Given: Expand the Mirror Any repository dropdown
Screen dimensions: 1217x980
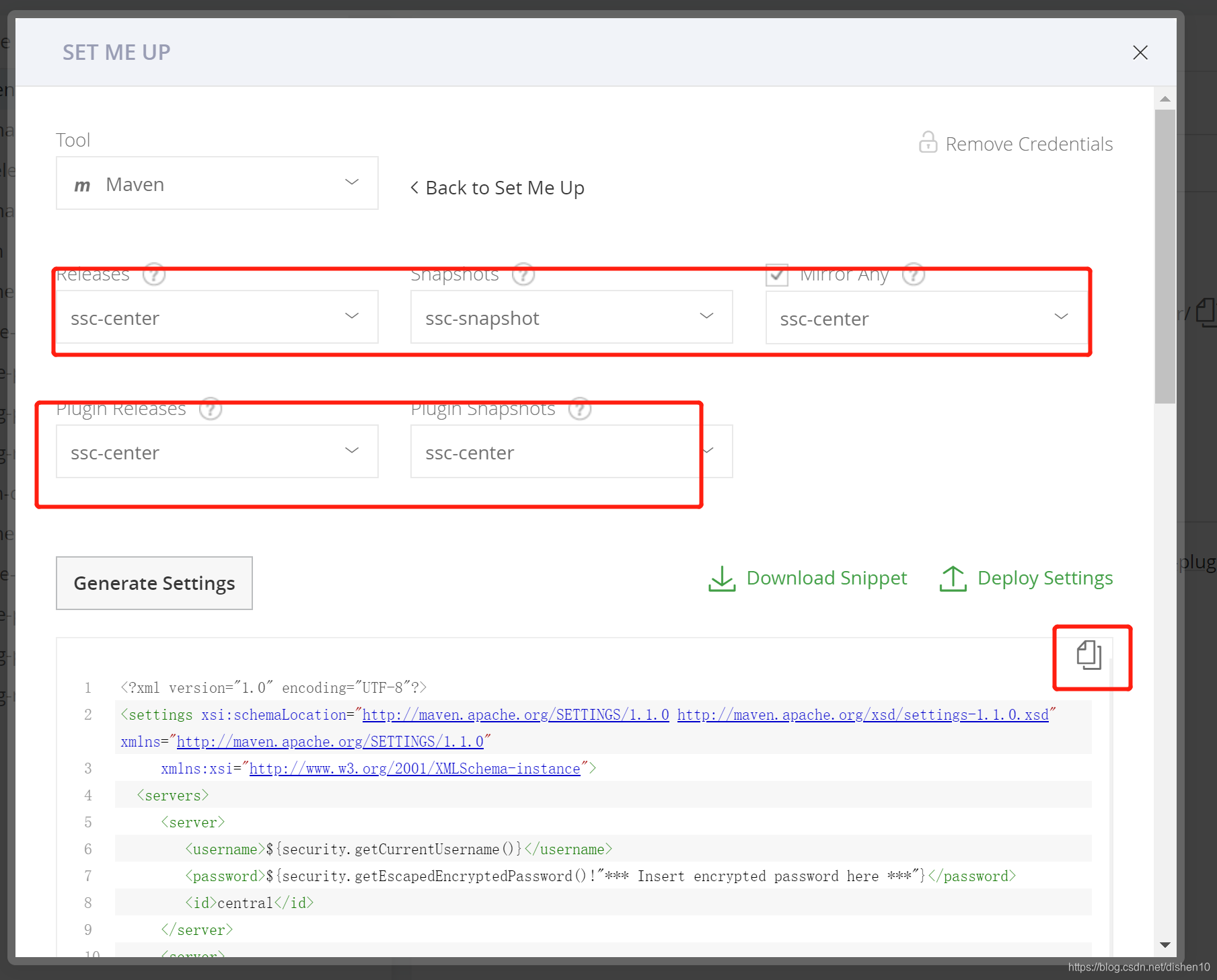Looking at the screenshot, I should point(925,318).
